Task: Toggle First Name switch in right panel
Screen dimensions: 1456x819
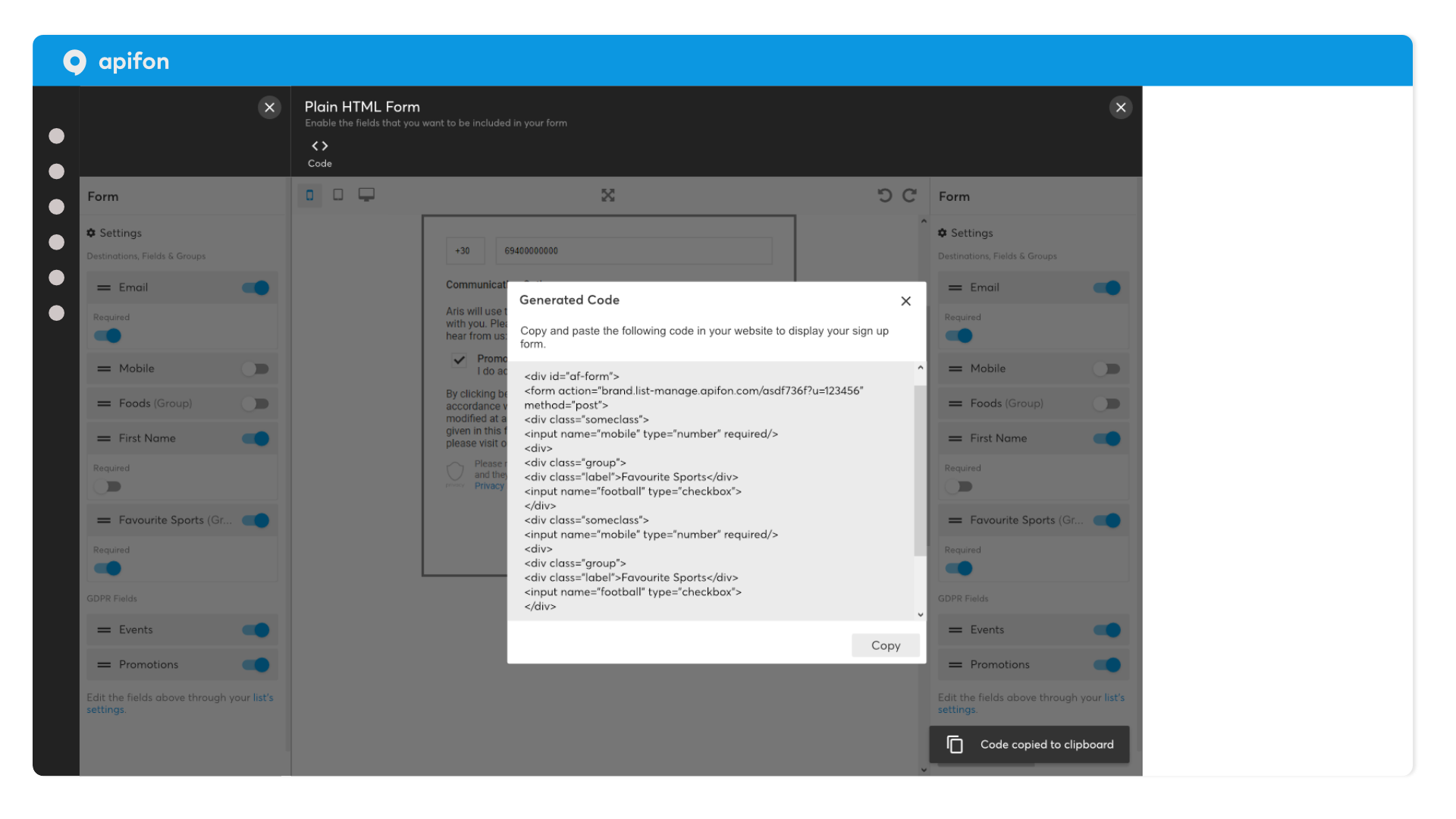Action: [x=1107, y=438]
